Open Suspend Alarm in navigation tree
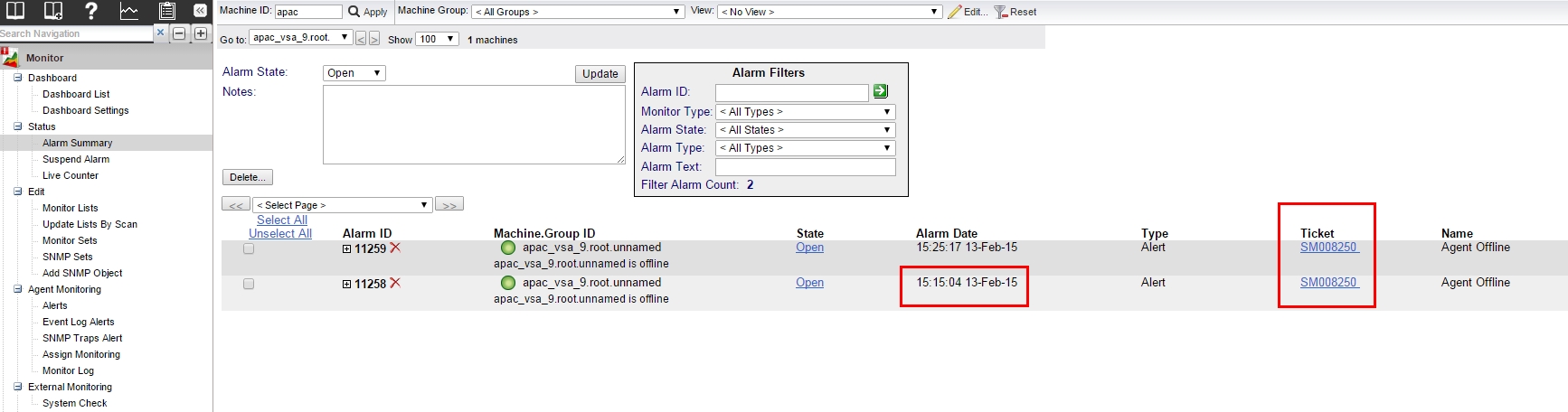 (76, 159)
